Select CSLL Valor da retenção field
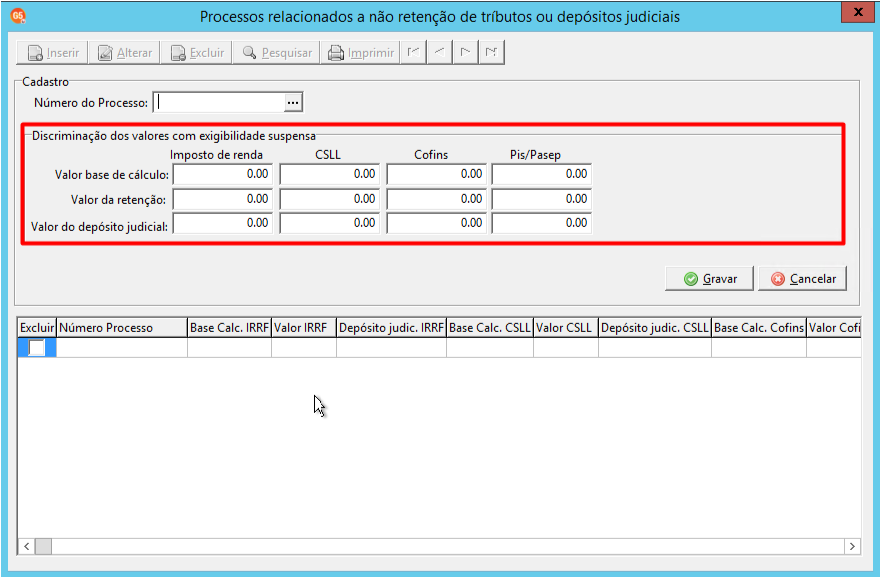The image size is (881, 577). 330,199
